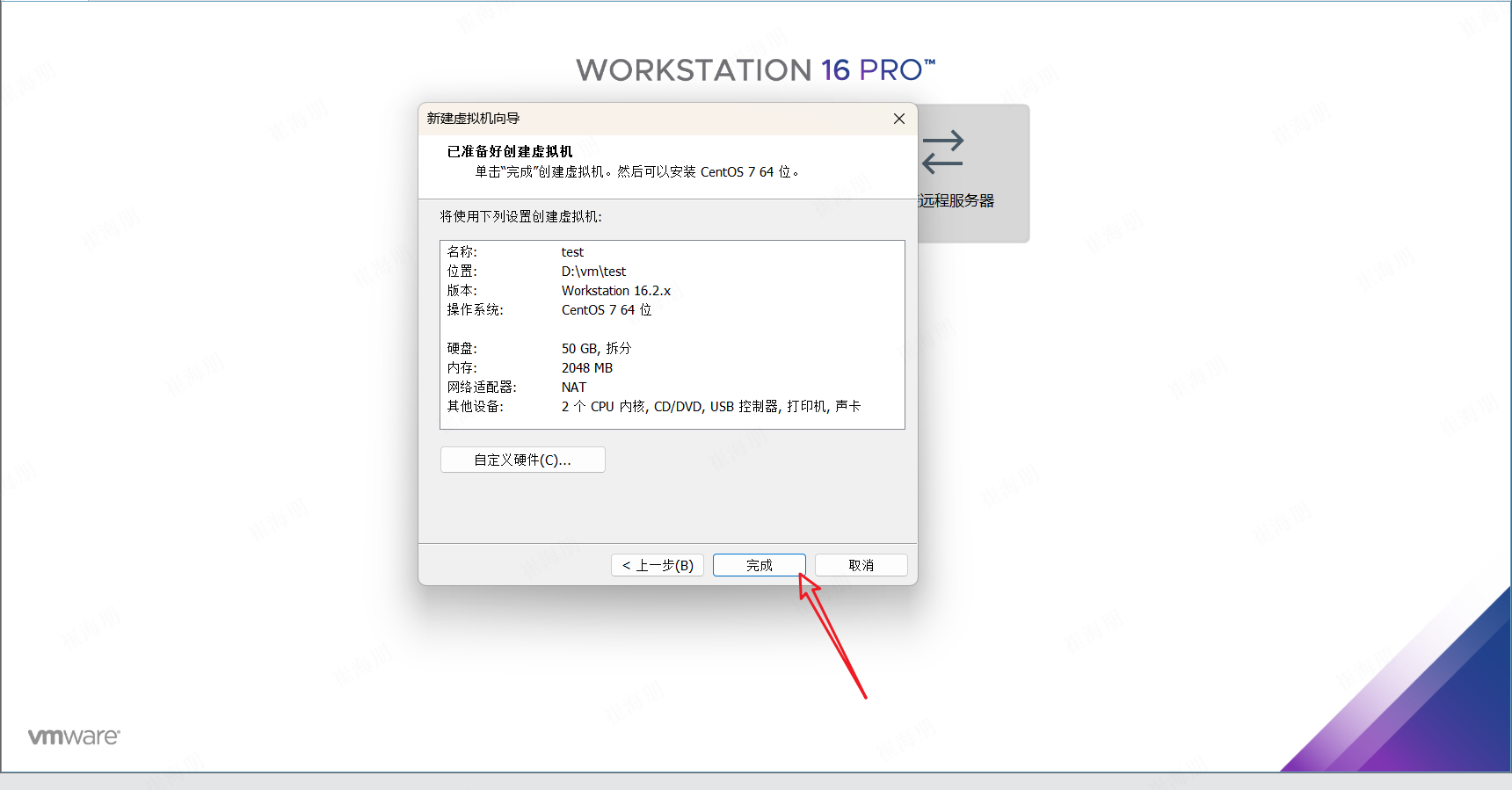Click the 其他设备: label
Image resolution: width=1512 pixels, height=790 pixels.
tap(476, 407)
